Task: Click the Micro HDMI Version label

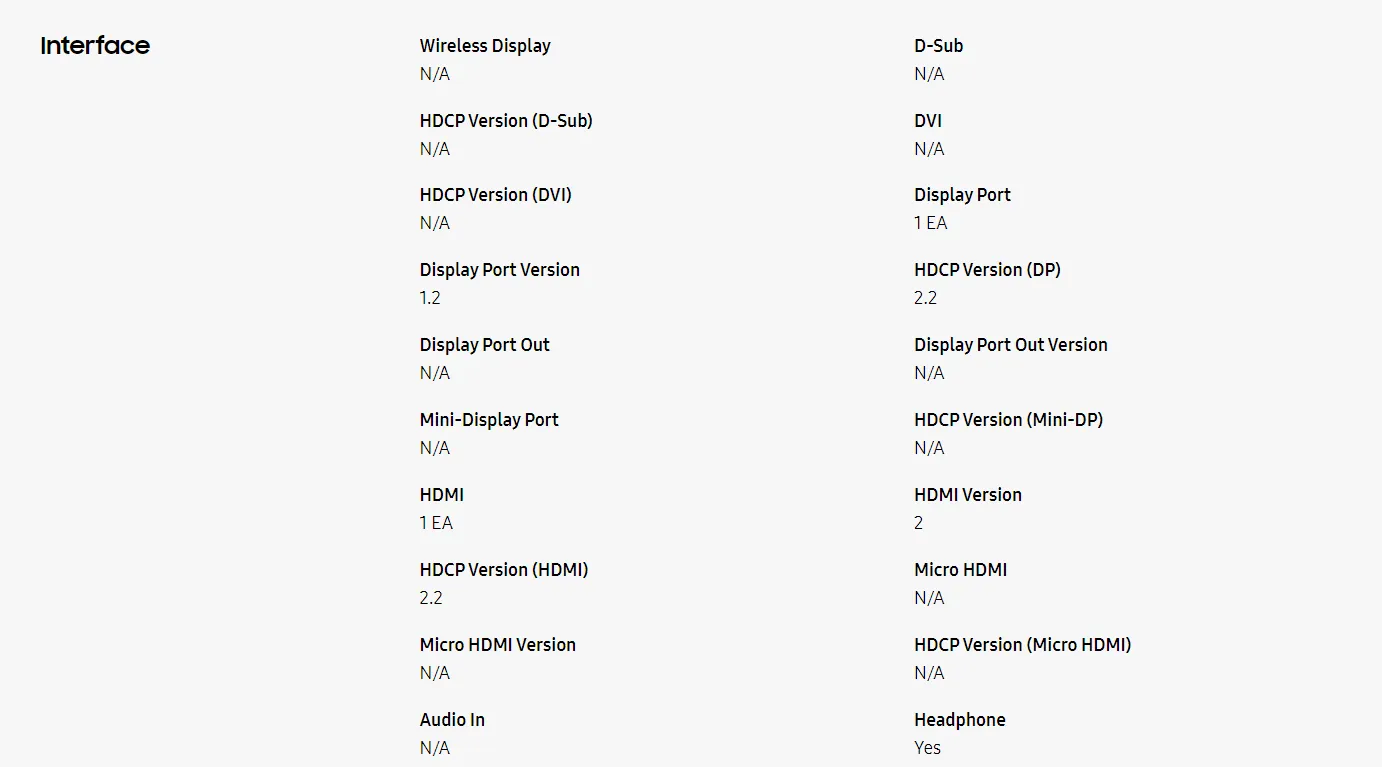Action: point(497,645)
